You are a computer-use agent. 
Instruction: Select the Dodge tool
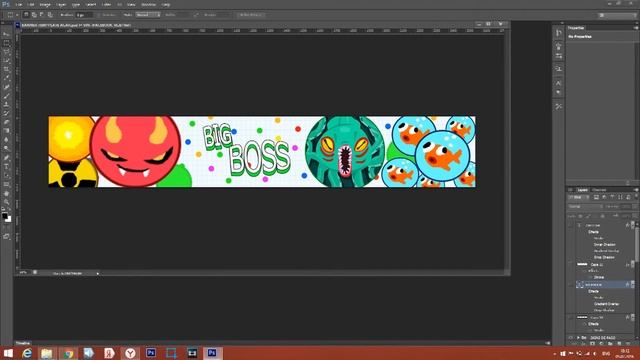click(x=7, y=149)
